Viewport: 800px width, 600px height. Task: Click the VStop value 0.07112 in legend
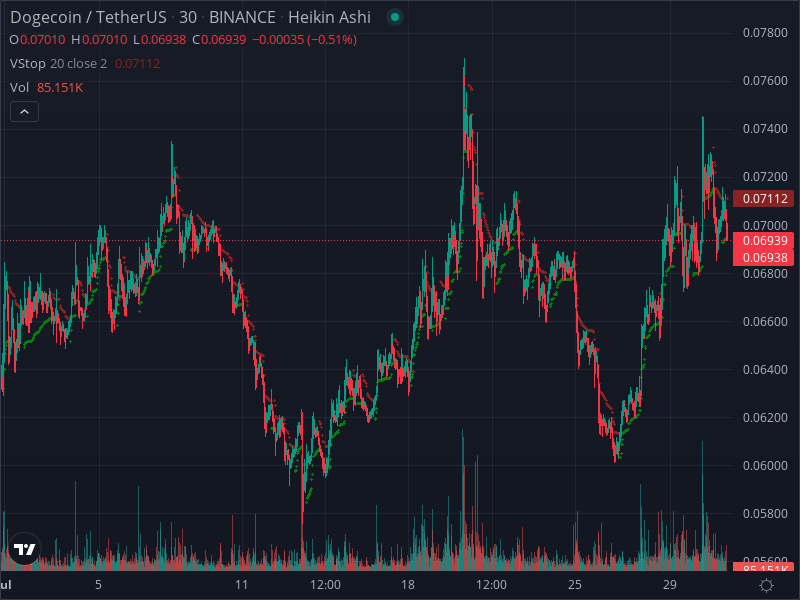click(137, 64)
